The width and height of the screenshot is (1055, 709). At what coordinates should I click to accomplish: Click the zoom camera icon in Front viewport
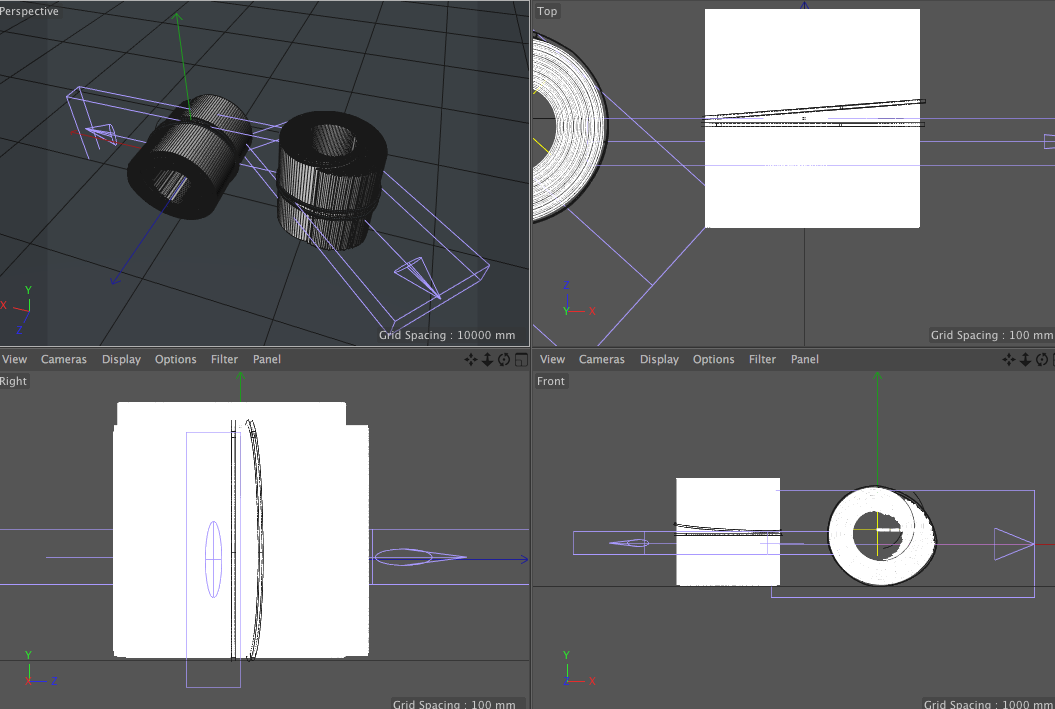1025,360
